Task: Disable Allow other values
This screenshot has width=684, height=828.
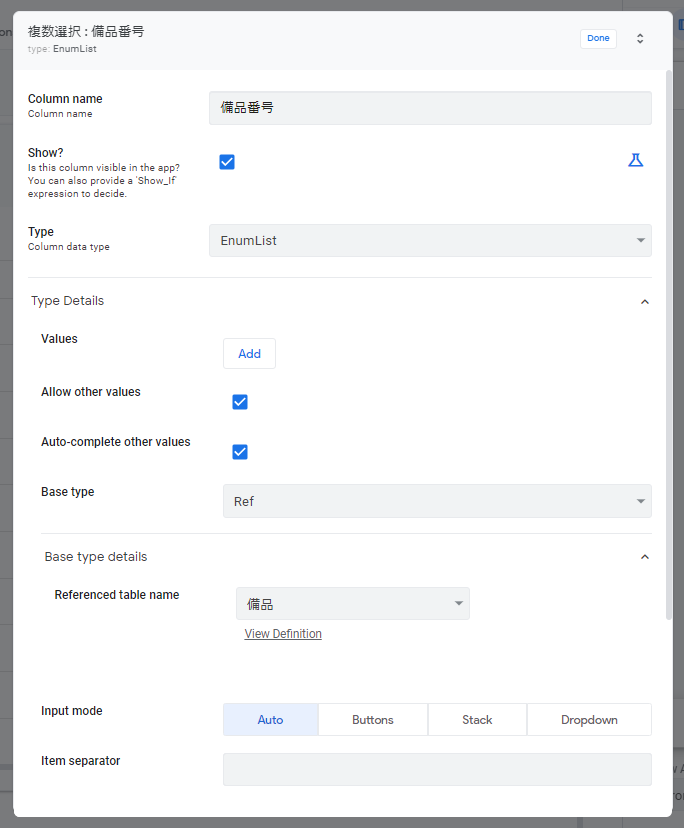Action: (240, 401)
